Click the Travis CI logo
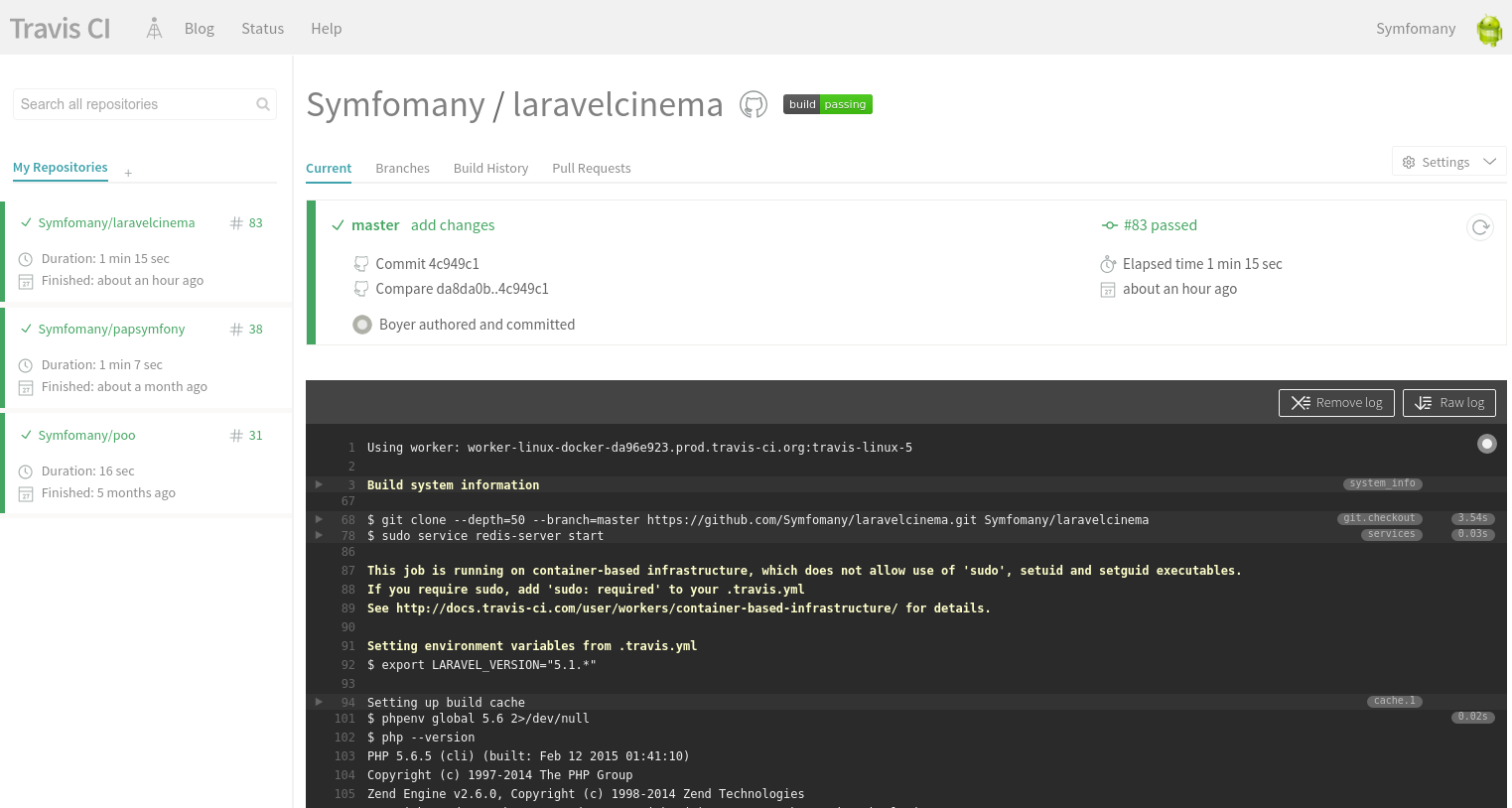The image size is (1512, 808). [x=61, y=29]
